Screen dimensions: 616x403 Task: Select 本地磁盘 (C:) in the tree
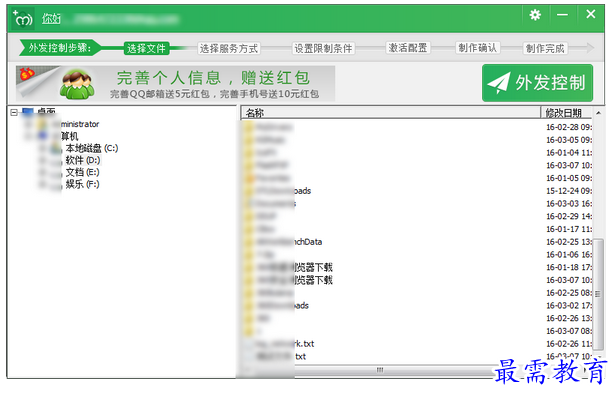tap(92, 148)
